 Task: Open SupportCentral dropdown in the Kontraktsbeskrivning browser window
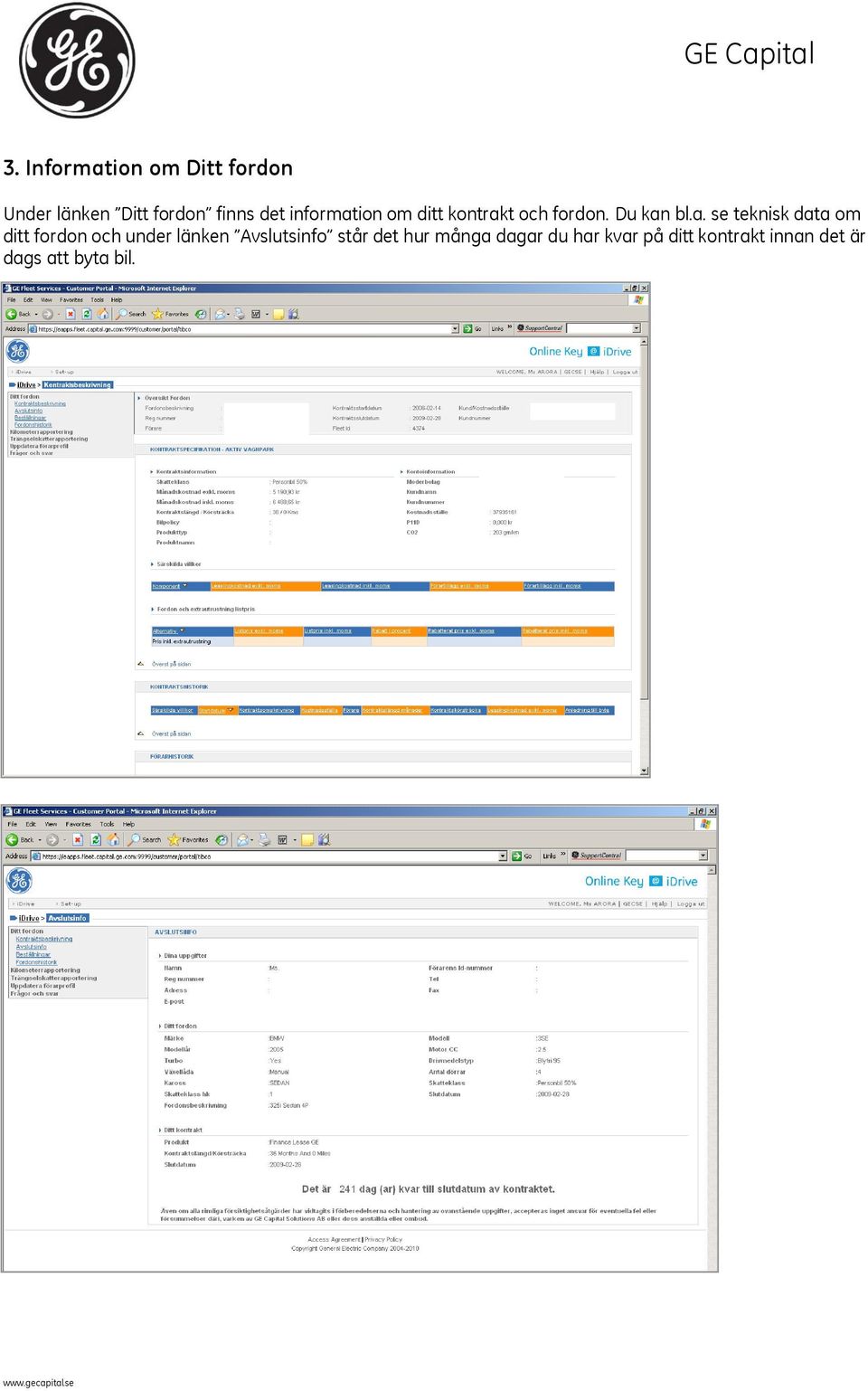click(637, 328)
